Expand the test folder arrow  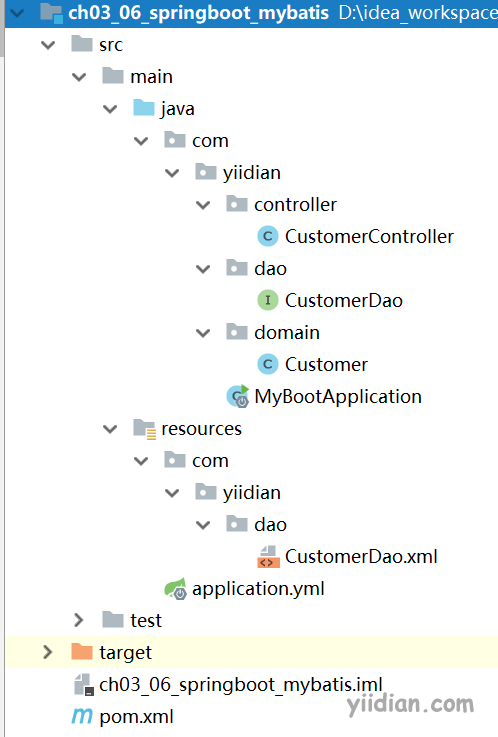pyautogui.click(x=79, y=620)
